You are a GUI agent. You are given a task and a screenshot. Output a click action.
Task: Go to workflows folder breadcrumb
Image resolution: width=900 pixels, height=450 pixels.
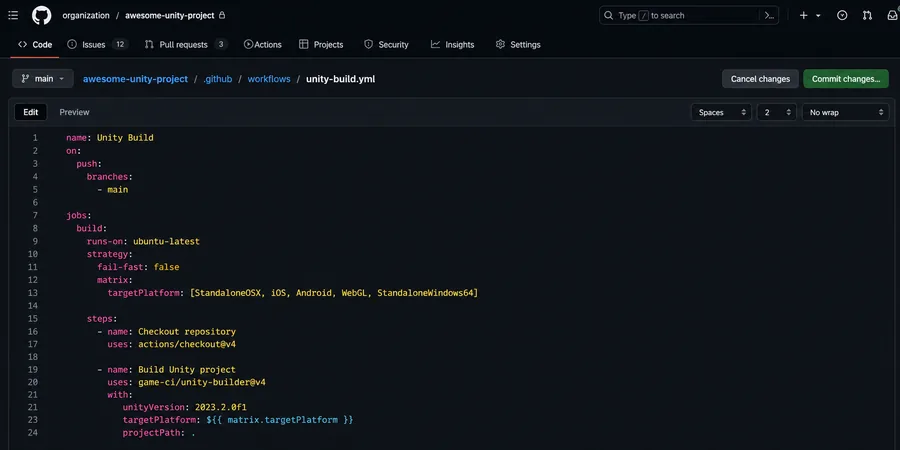point(269,79)
